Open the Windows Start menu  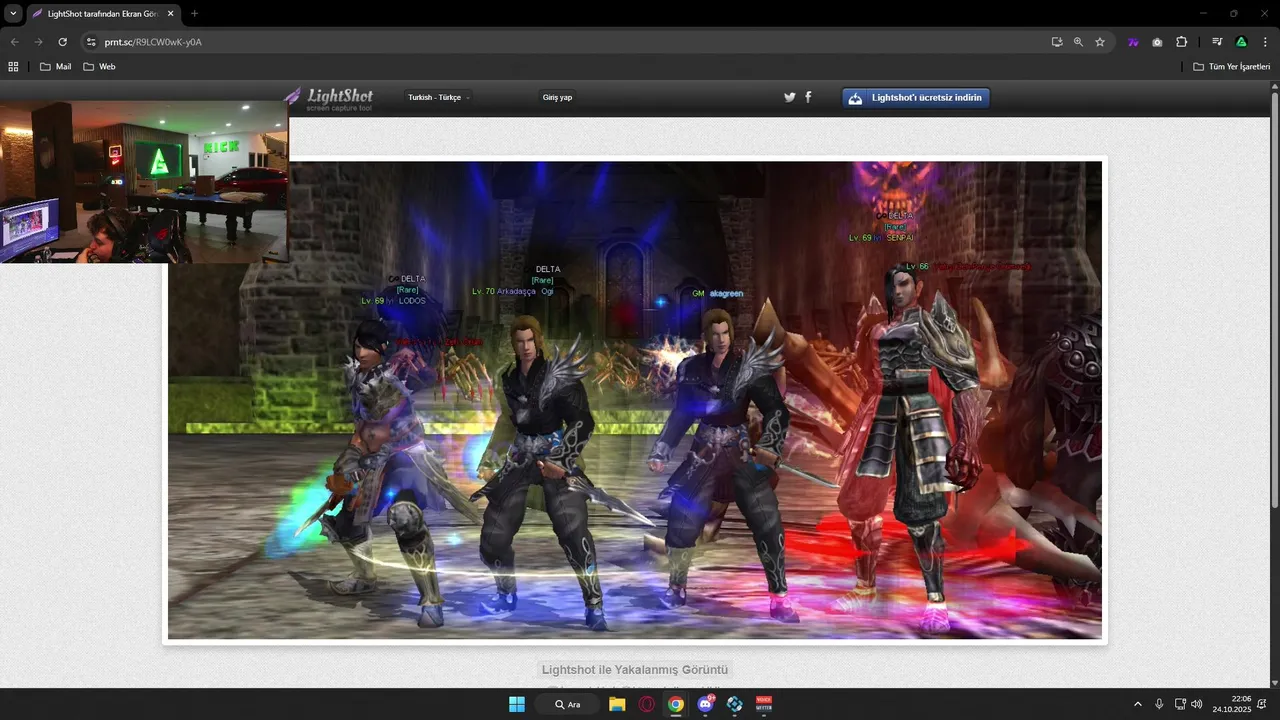pyautogui.click(x=517, y=704)
